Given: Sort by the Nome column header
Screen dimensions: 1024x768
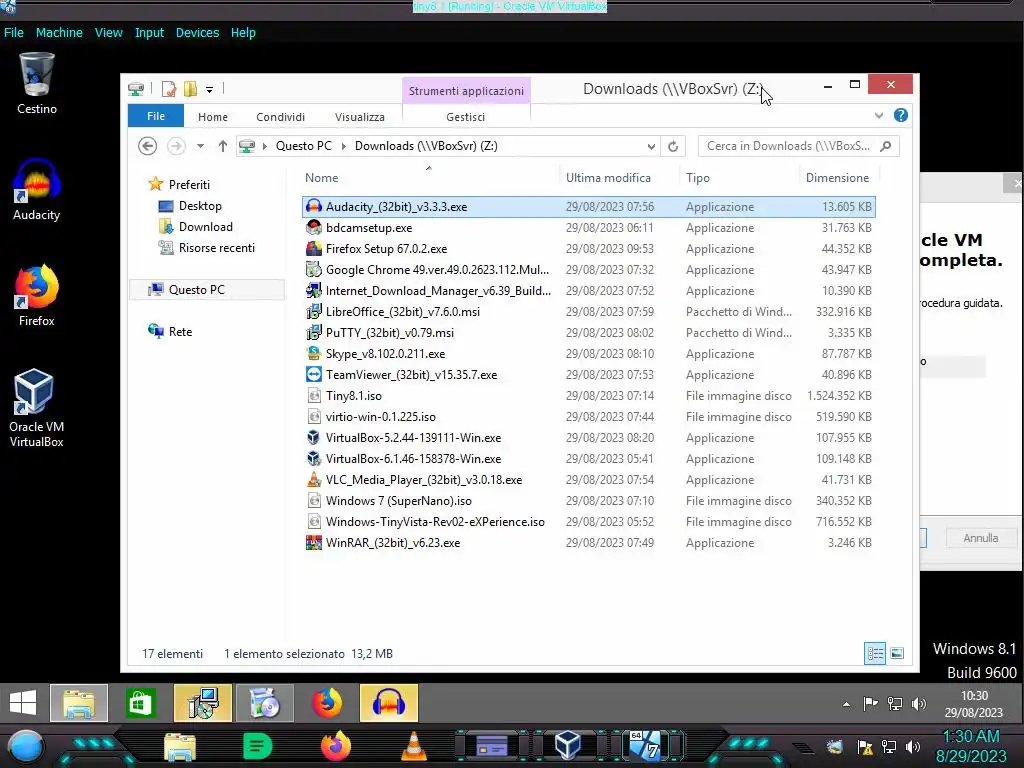Looking at the screenshot, I should [321, 178].
